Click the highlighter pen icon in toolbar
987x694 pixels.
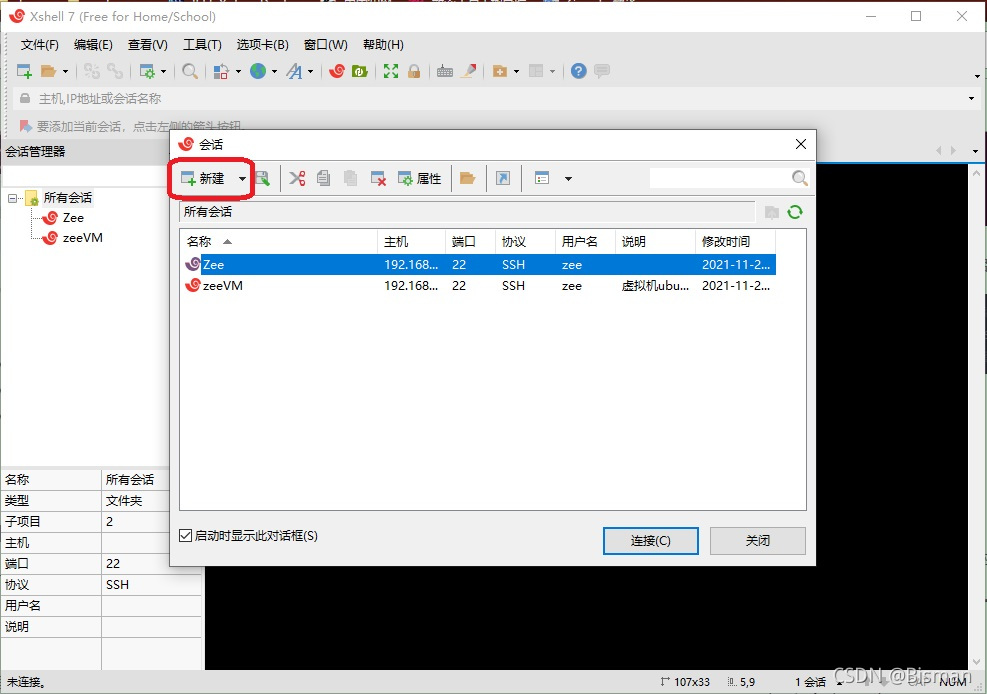(x=468, y=71)
